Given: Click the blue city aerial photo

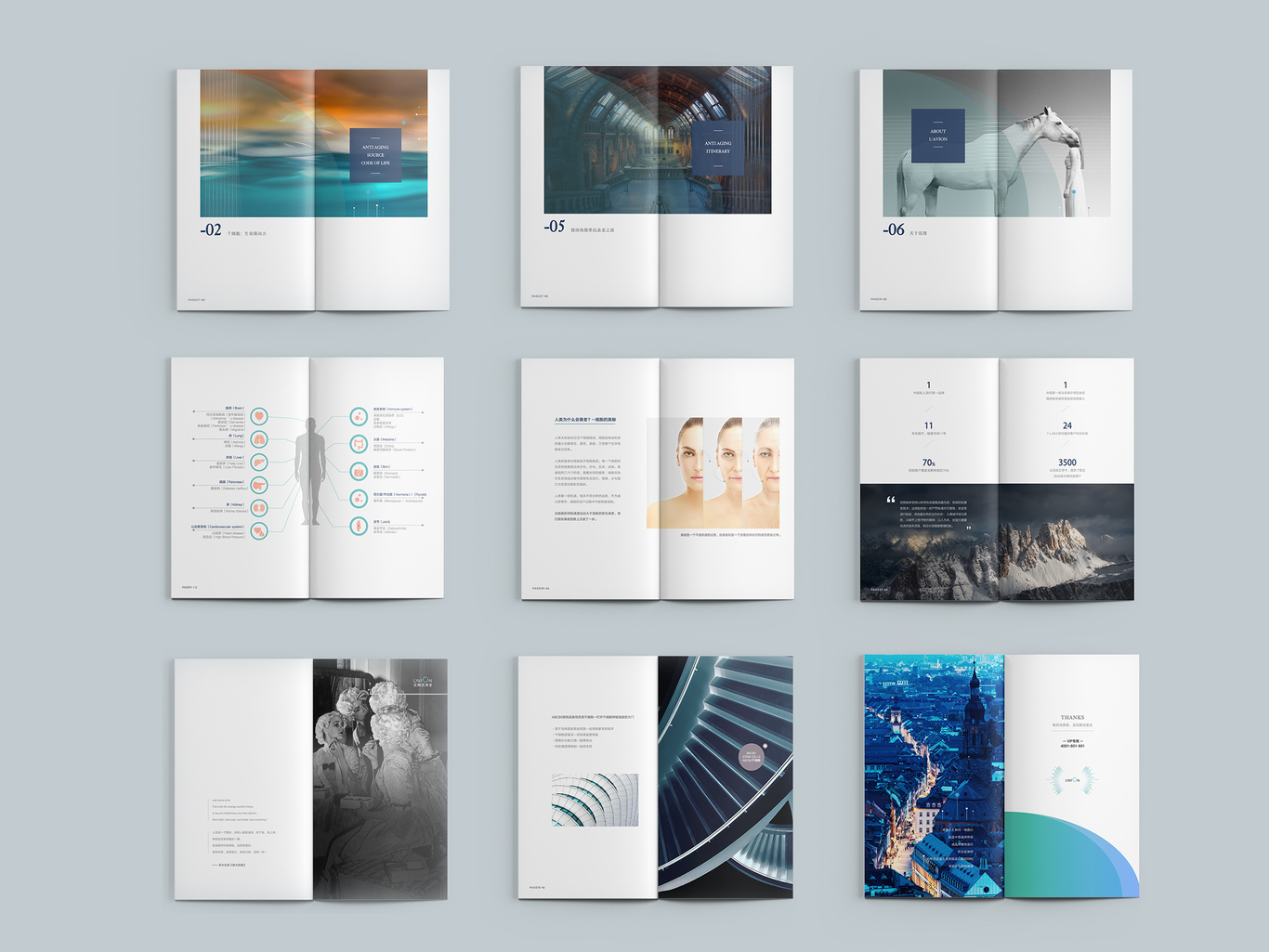Looking at the screenshot, I should tap(935, 776).
